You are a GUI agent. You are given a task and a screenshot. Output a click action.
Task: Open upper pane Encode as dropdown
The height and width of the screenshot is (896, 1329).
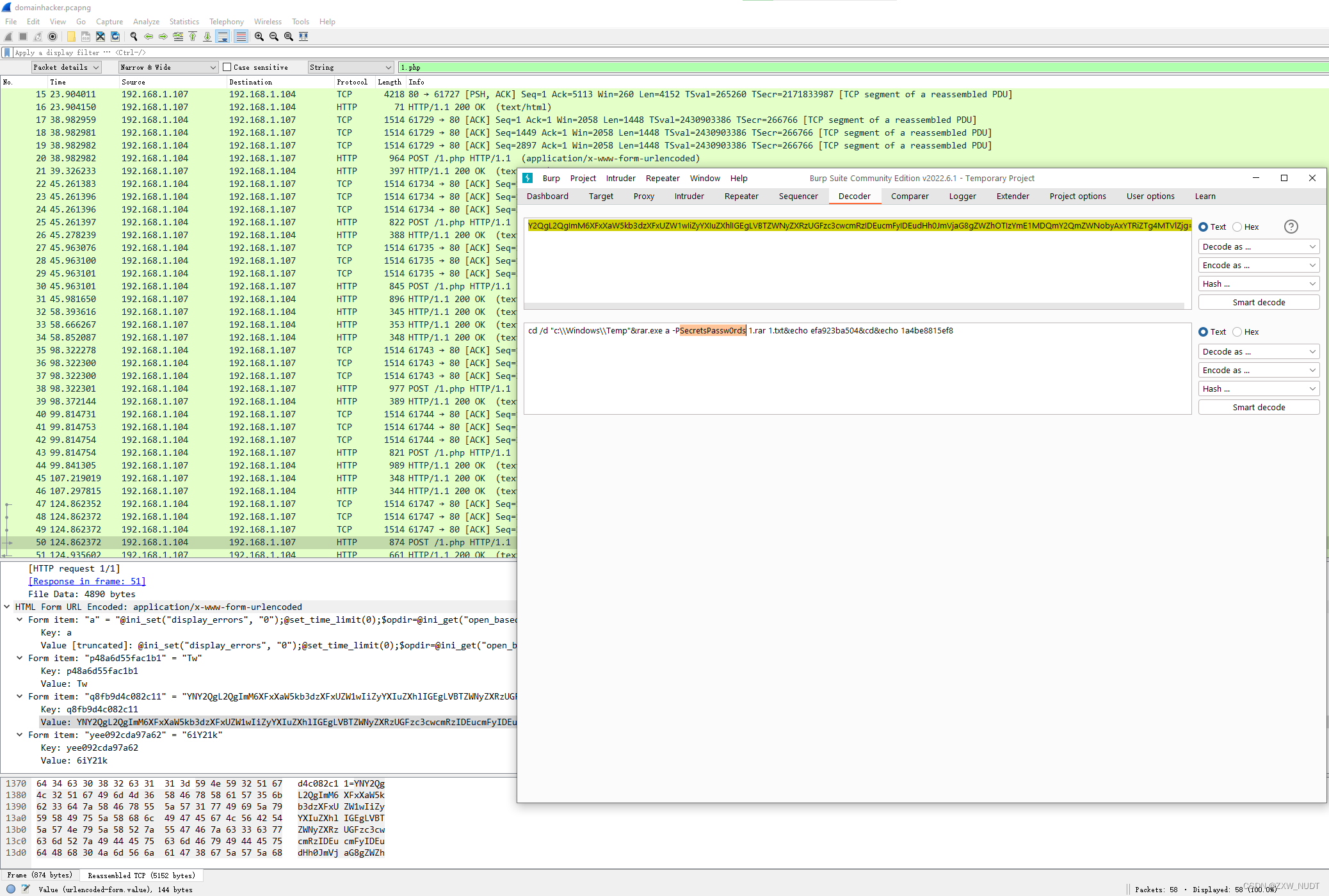1259,265
